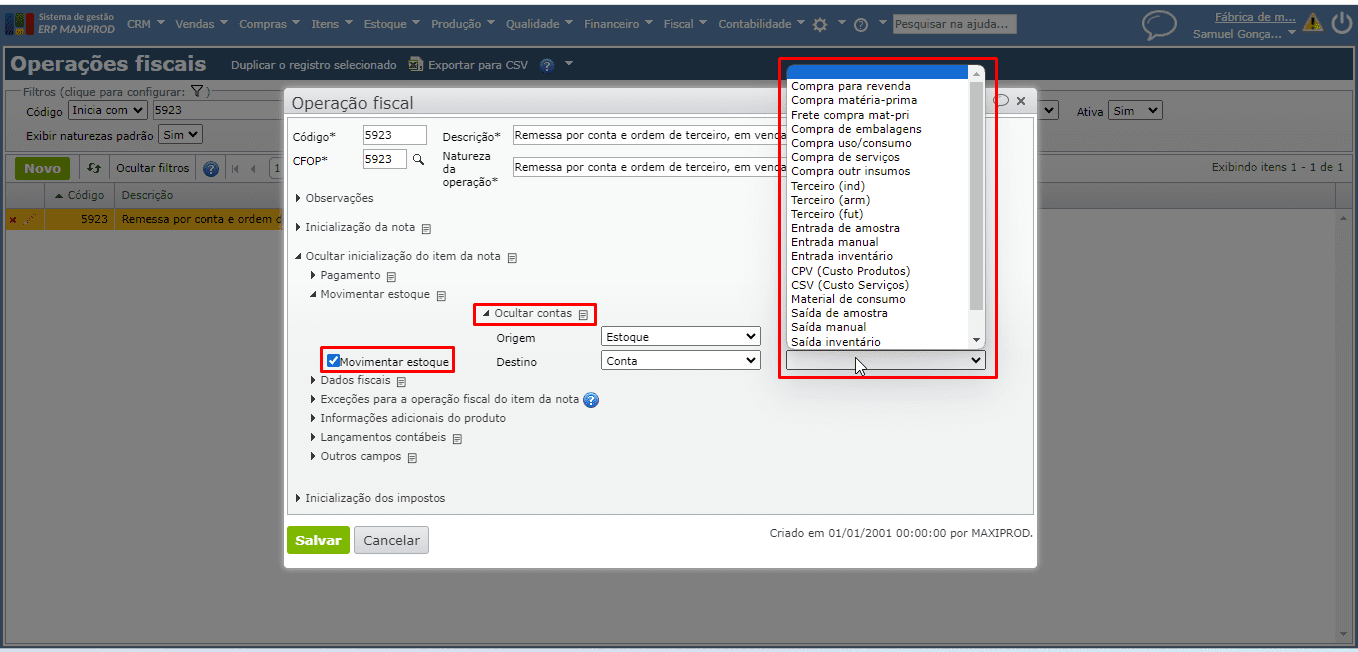Click the Novo button

tap(43, 168)
